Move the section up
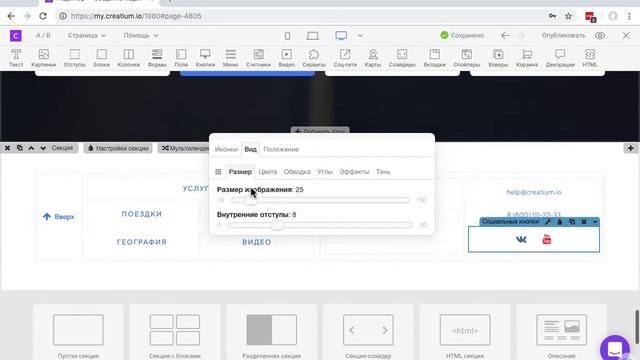The height and width of the screenshot is (360, 640). pos(31,148)
